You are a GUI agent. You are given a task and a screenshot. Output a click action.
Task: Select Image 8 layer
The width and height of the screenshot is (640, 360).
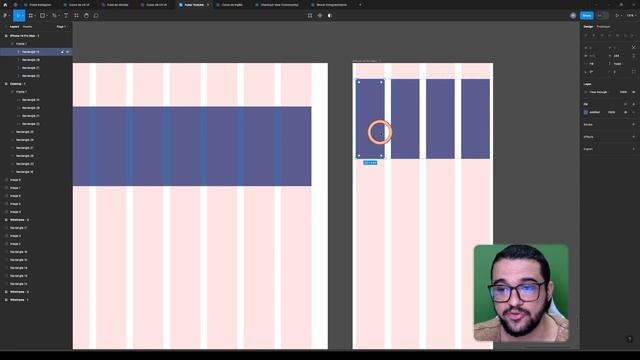pos(16,180)
